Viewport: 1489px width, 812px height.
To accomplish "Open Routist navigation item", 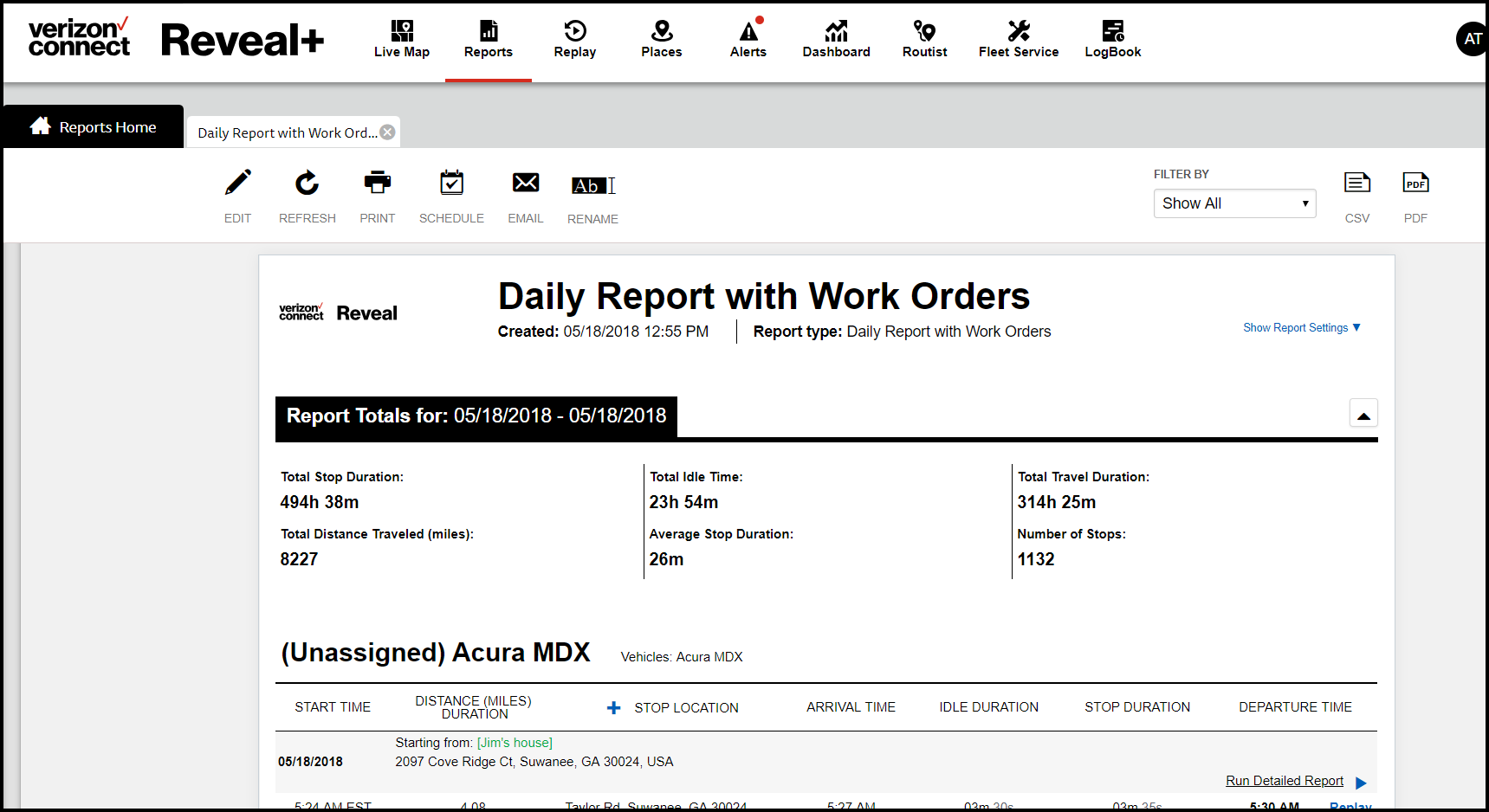I will (924, 40).
